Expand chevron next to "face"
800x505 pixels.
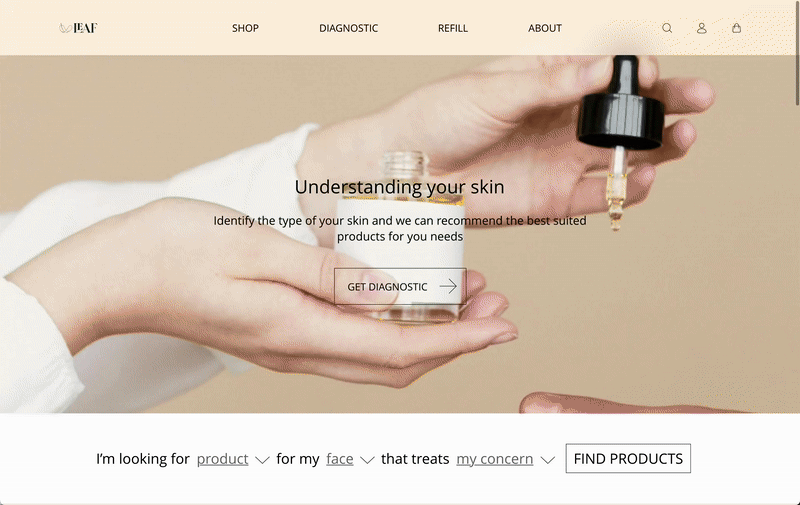[x=367, y=460]
